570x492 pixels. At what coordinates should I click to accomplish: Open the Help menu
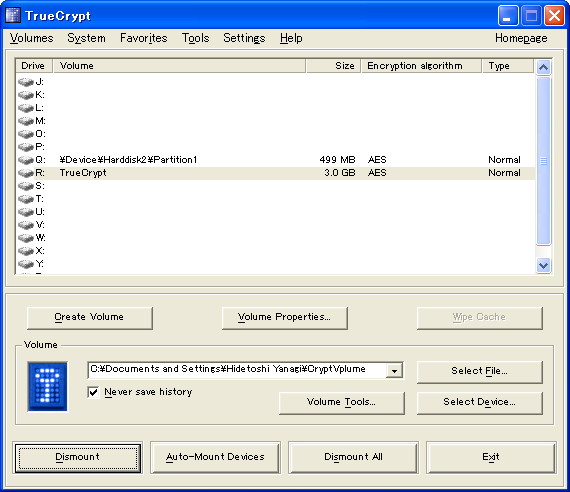click(x=291, y=38)
